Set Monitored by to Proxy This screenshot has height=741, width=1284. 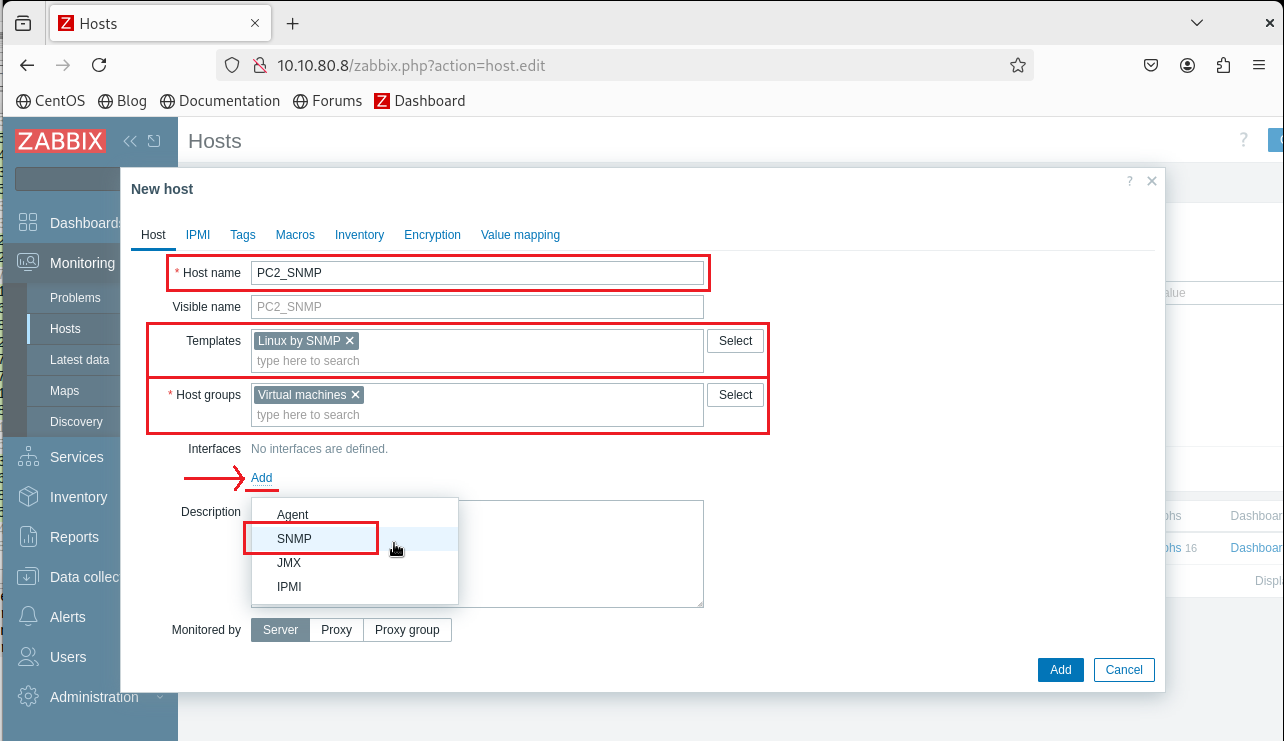point(336,630)
